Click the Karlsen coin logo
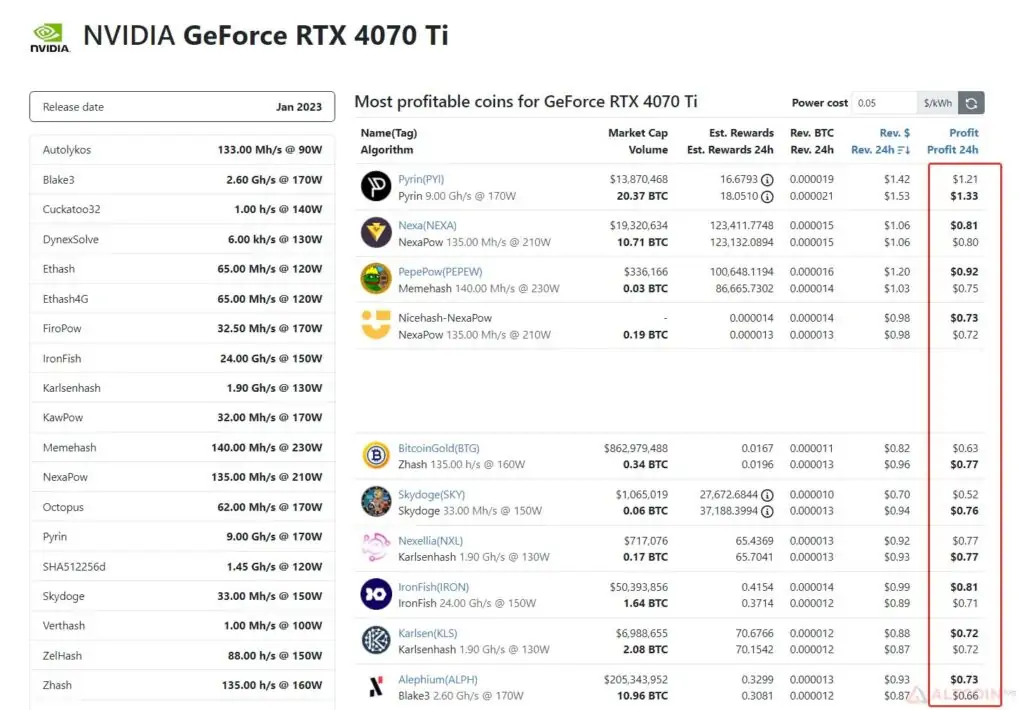 point(376,641)
